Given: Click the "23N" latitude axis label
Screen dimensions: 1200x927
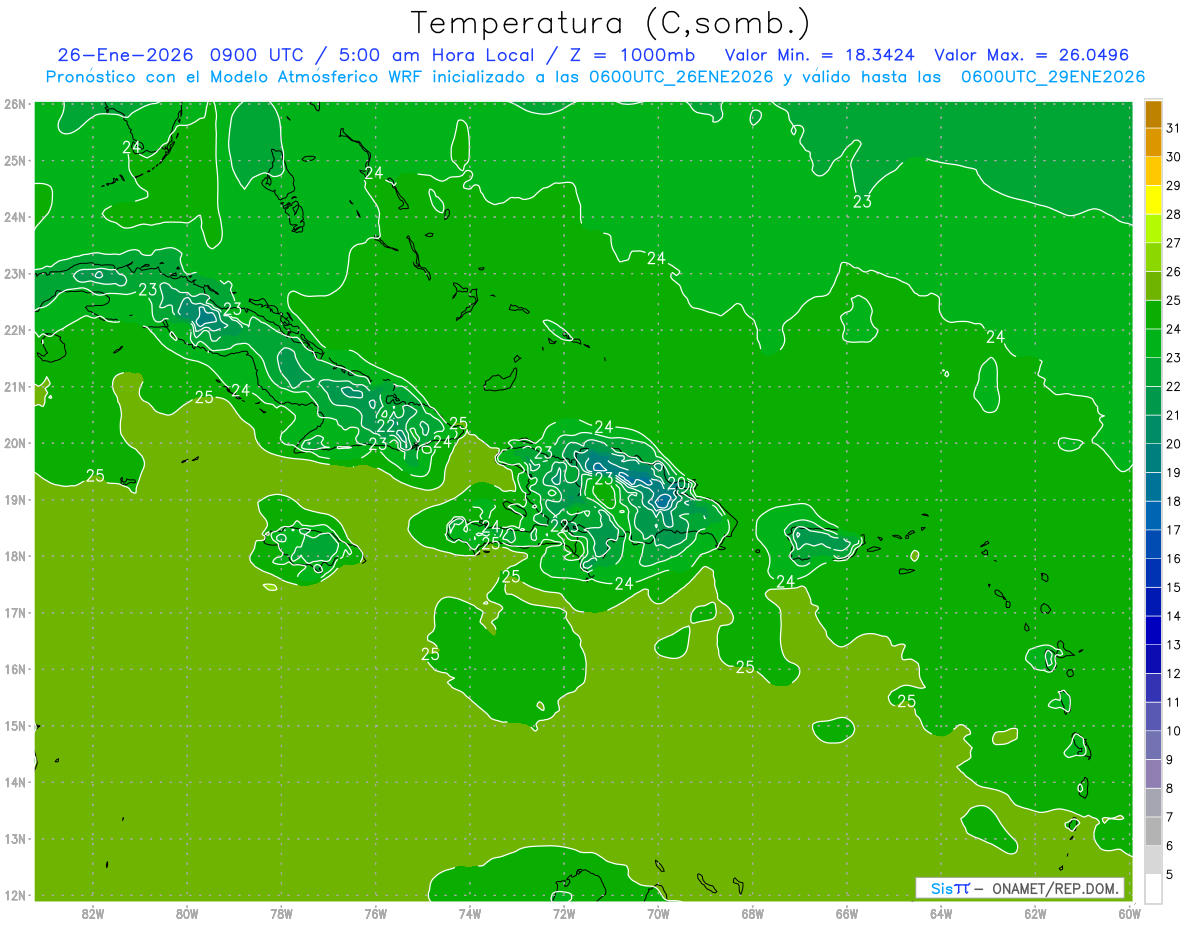Looking at the screenshot, I should pyautogui.click(x=15, y=274).
